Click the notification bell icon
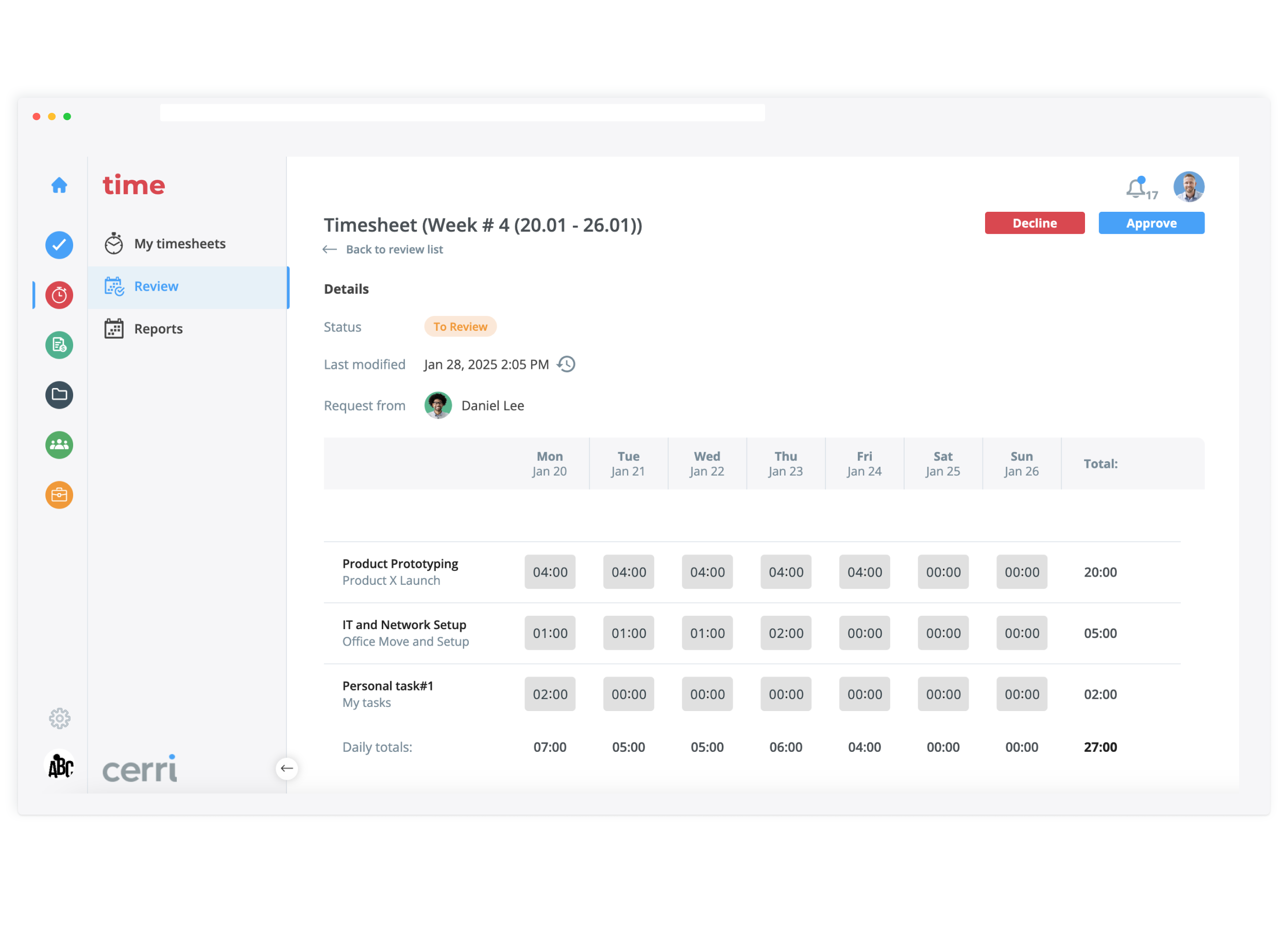 (x=1136, y=188)
